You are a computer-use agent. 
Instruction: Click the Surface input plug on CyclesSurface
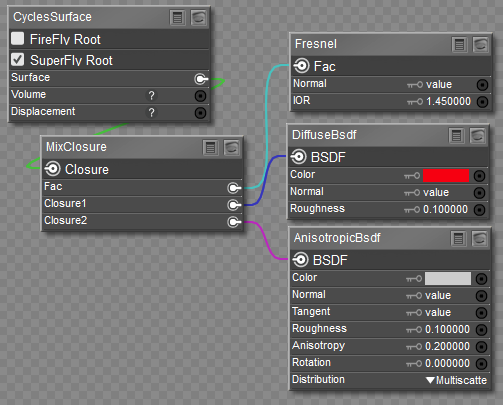[x=201, y=79]
